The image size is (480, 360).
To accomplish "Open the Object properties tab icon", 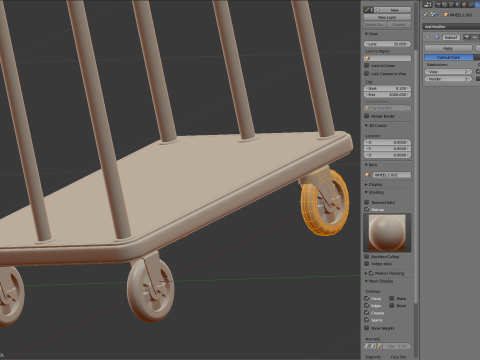I will [464, 5].
